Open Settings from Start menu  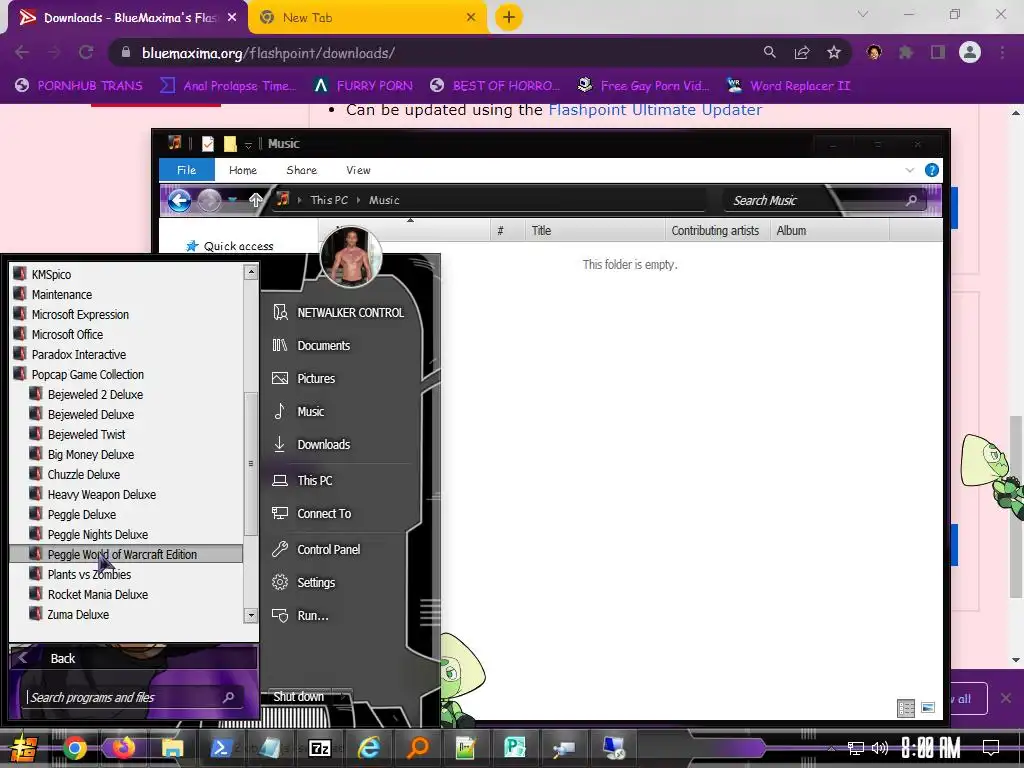[316, 582]
